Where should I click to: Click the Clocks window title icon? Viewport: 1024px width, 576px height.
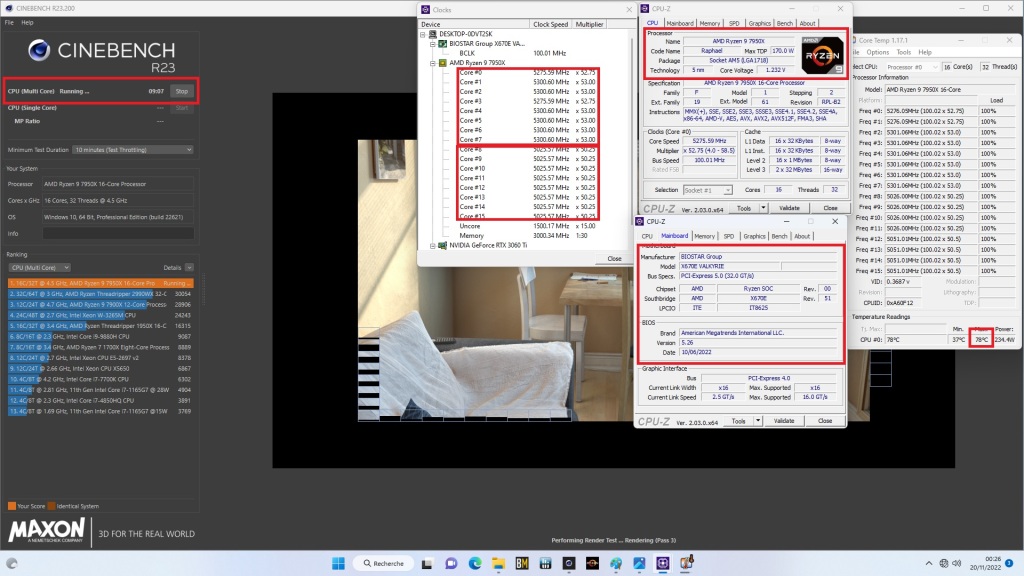pyautogui.click(x=426, y=10)
